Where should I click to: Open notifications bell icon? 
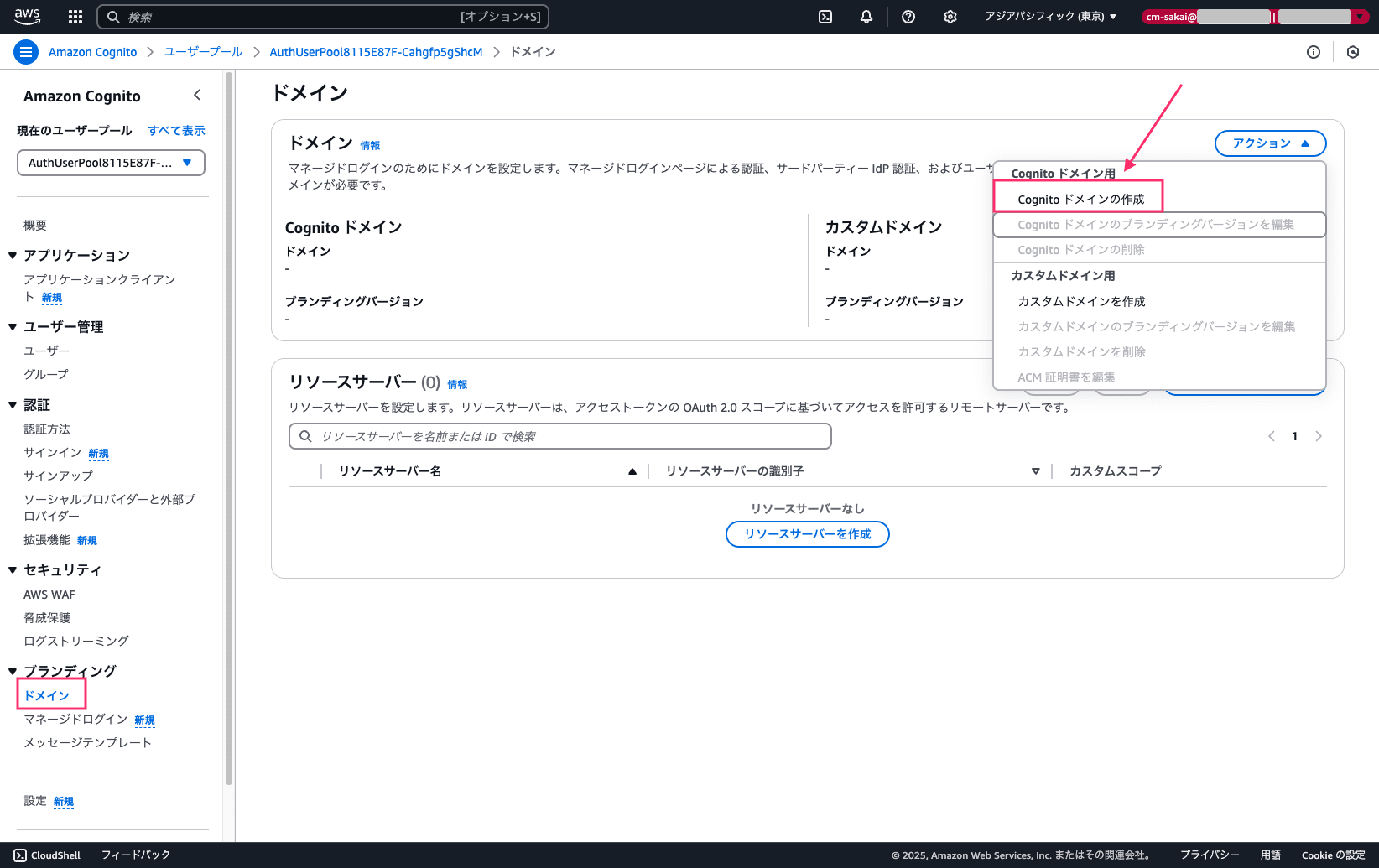pos(866,17)
